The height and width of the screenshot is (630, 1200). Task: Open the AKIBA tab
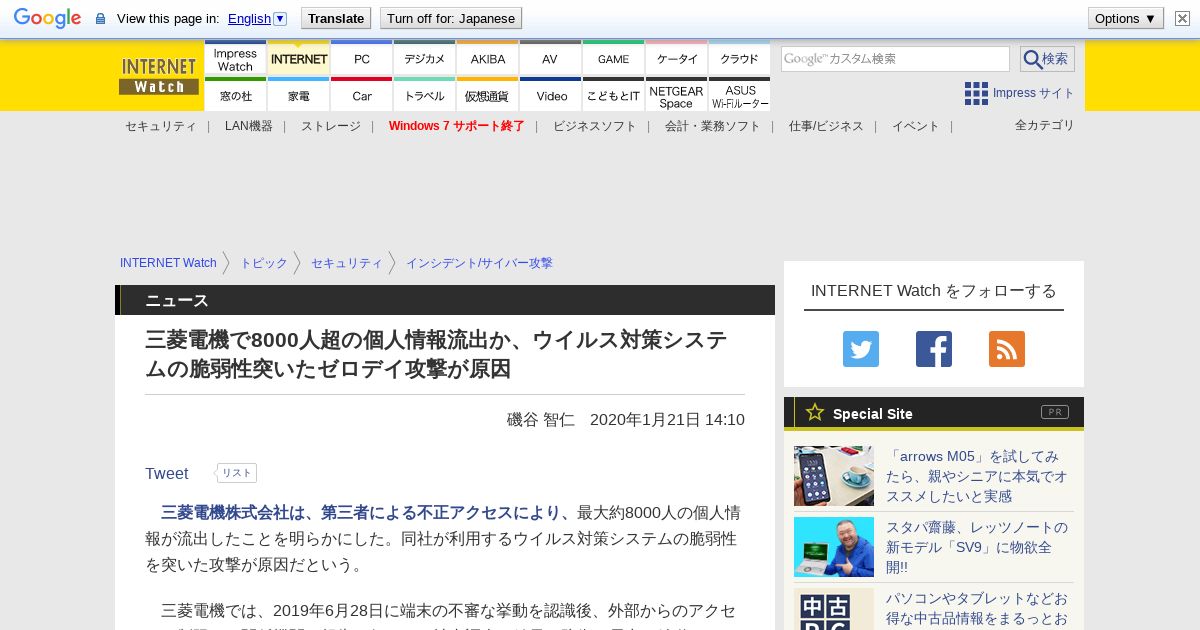click(488, 58)
